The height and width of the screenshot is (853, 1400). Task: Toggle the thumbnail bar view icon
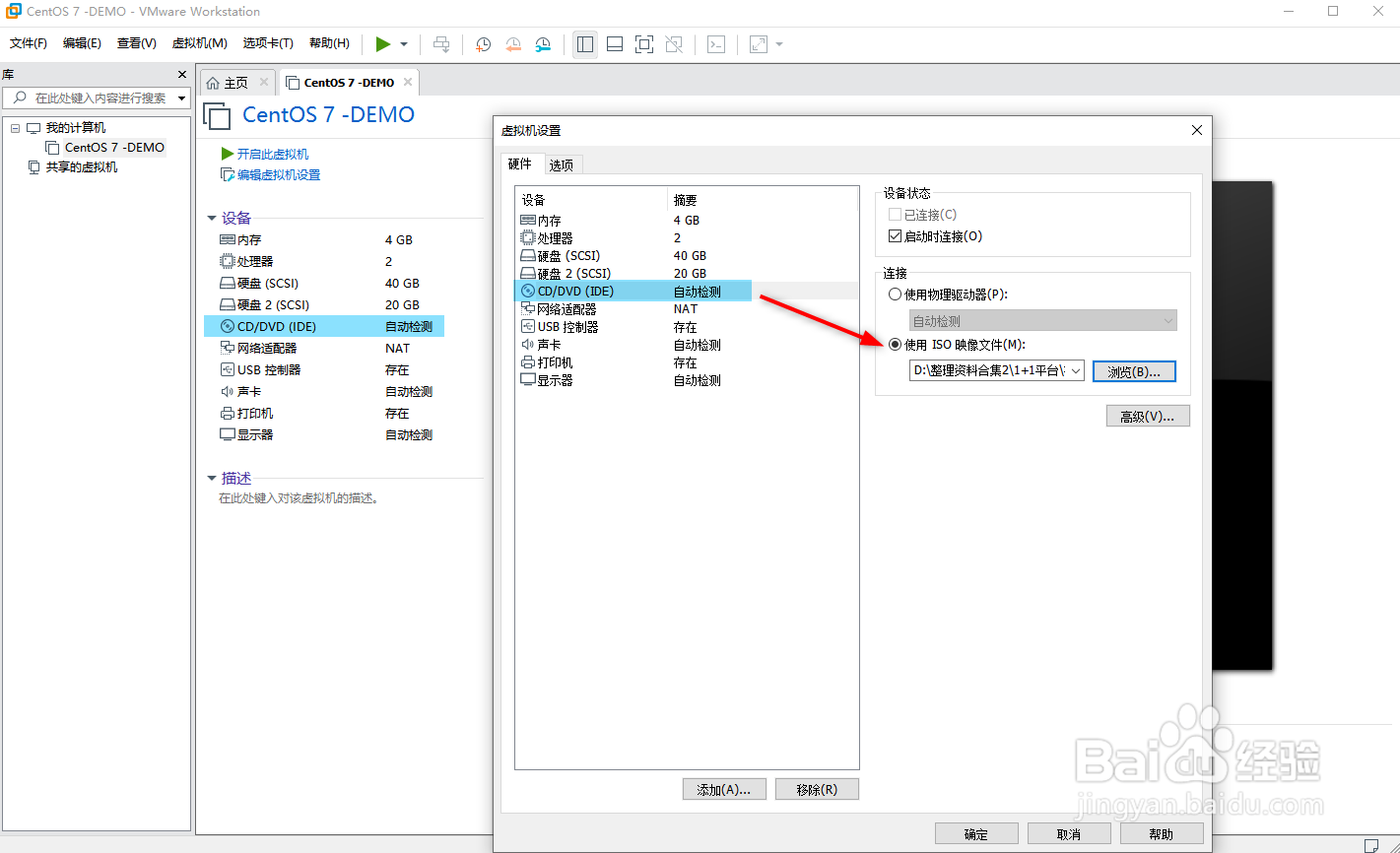(x=615, y=44)
